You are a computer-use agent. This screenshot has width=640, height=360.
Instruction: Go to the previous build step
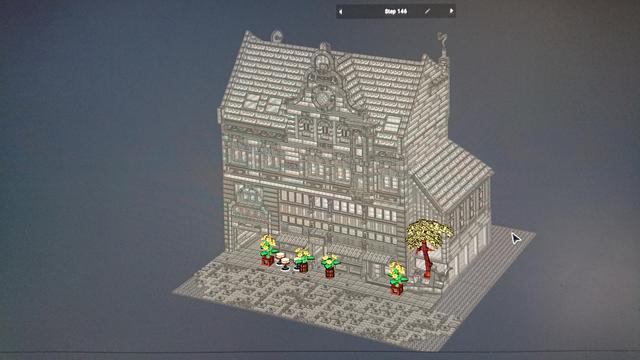[x=340, y=12]
